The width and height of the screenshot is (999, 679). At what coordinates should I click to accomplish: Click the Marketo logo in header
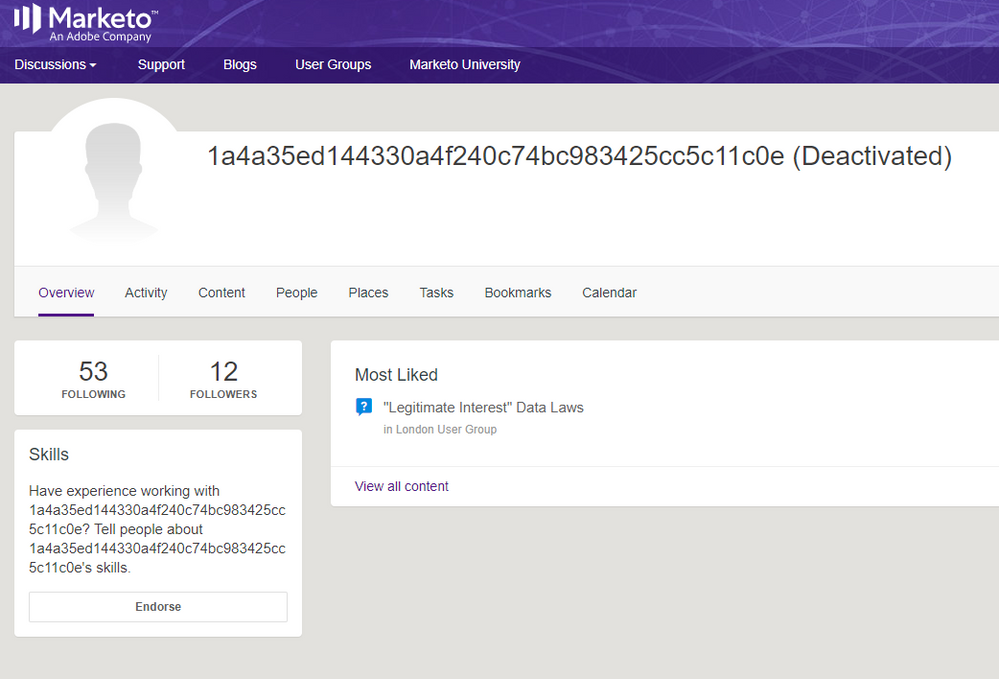pos(84,23)
